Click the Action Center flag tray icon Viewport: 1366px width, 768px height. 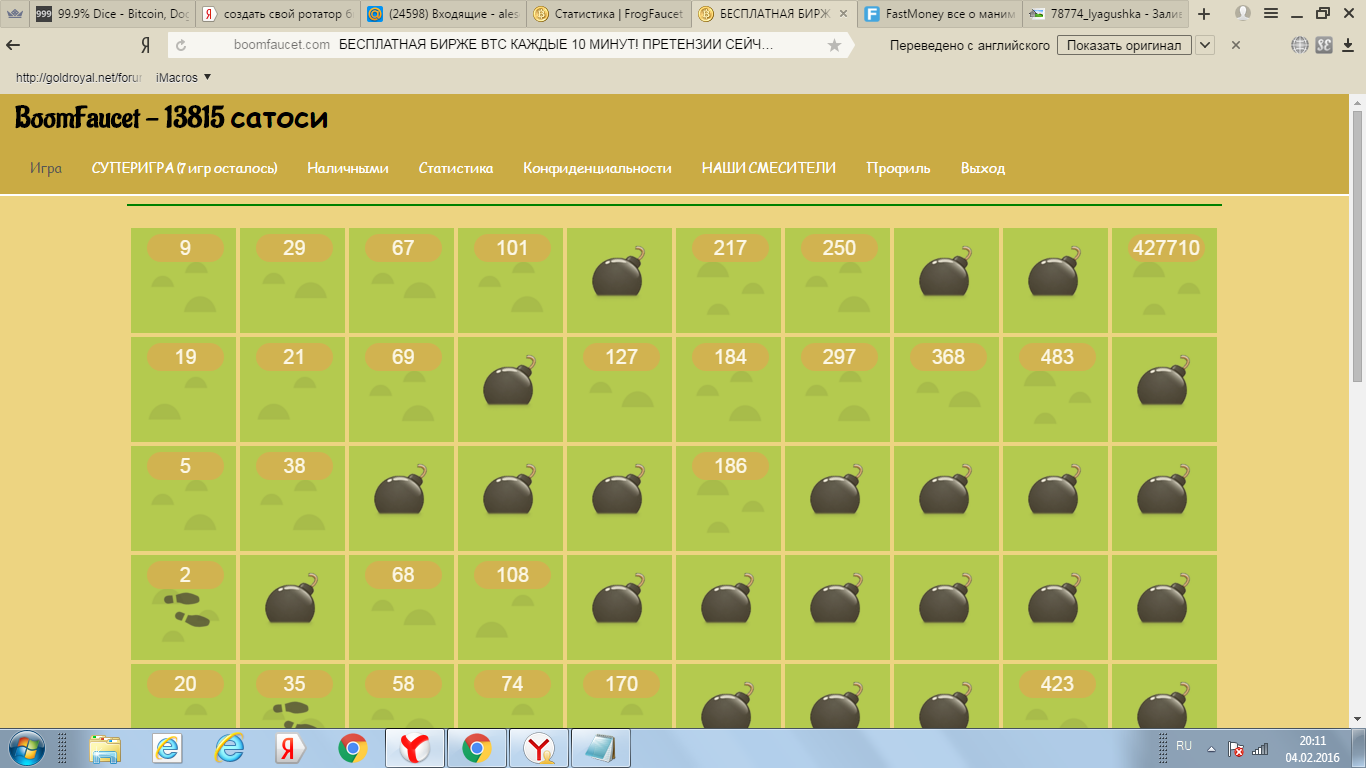1236,749
